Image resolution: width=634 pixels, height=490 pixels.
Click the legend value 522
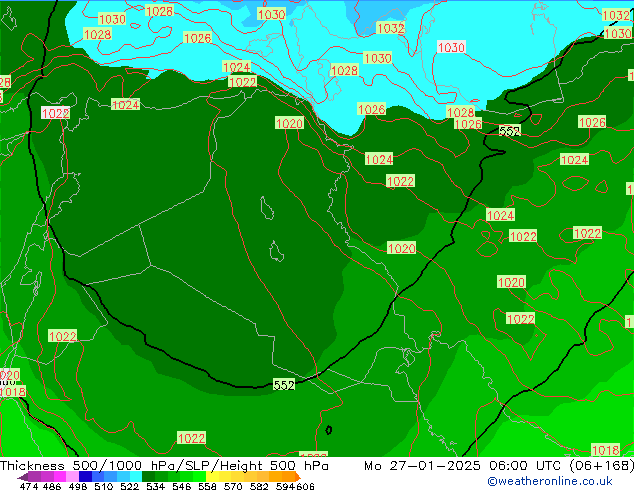129,486
